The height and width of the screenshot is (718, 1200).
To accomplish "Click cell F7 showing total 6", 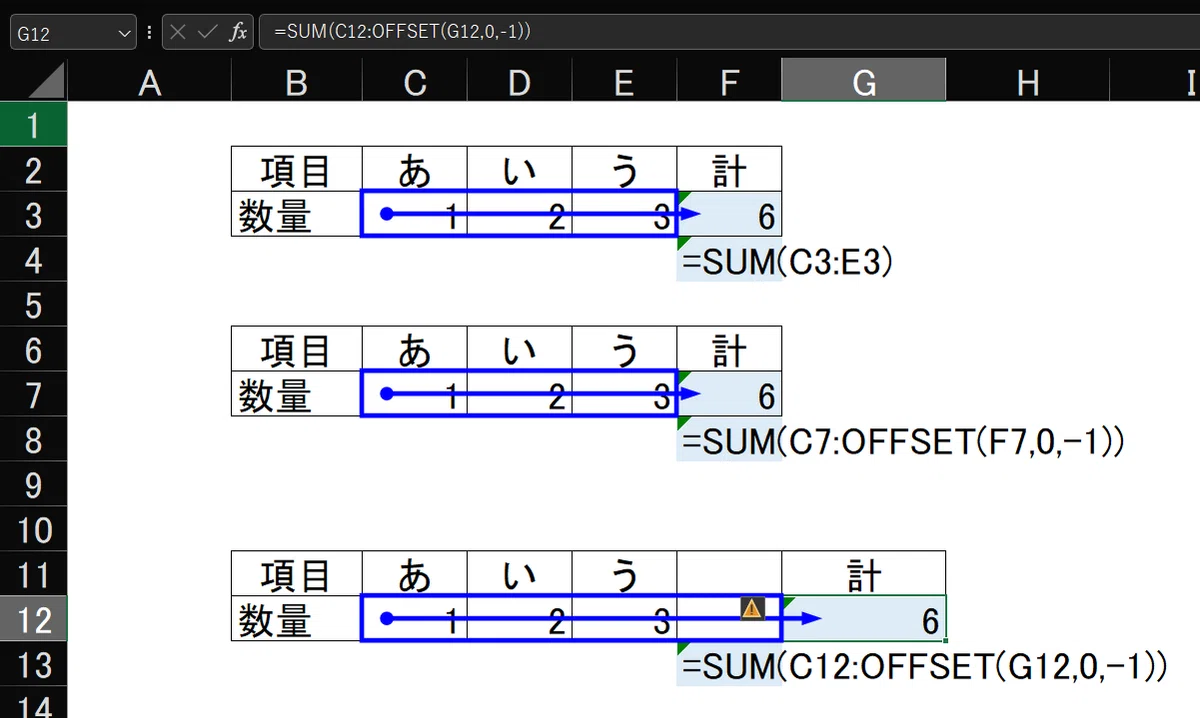I will pyautogui.click(x=729, y=394).
